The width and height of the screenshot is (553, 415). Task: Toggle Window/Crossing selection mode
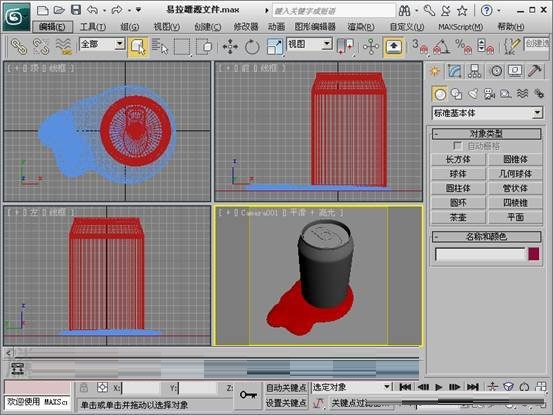pyautogui.click(x=204, y=47)
